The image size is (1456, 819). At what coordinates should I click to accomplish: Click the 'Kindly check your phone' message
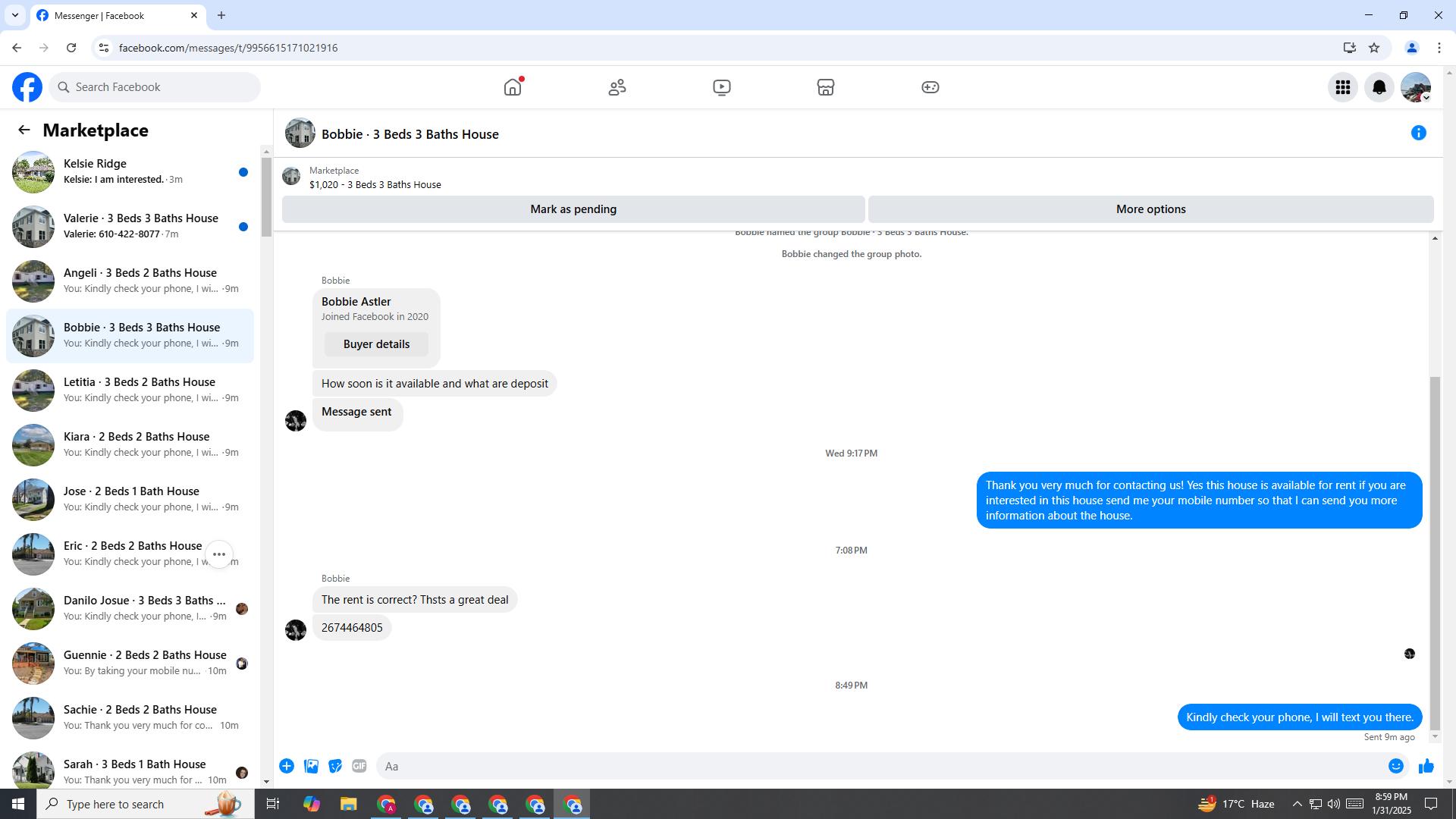click(x=1300, y=717)
